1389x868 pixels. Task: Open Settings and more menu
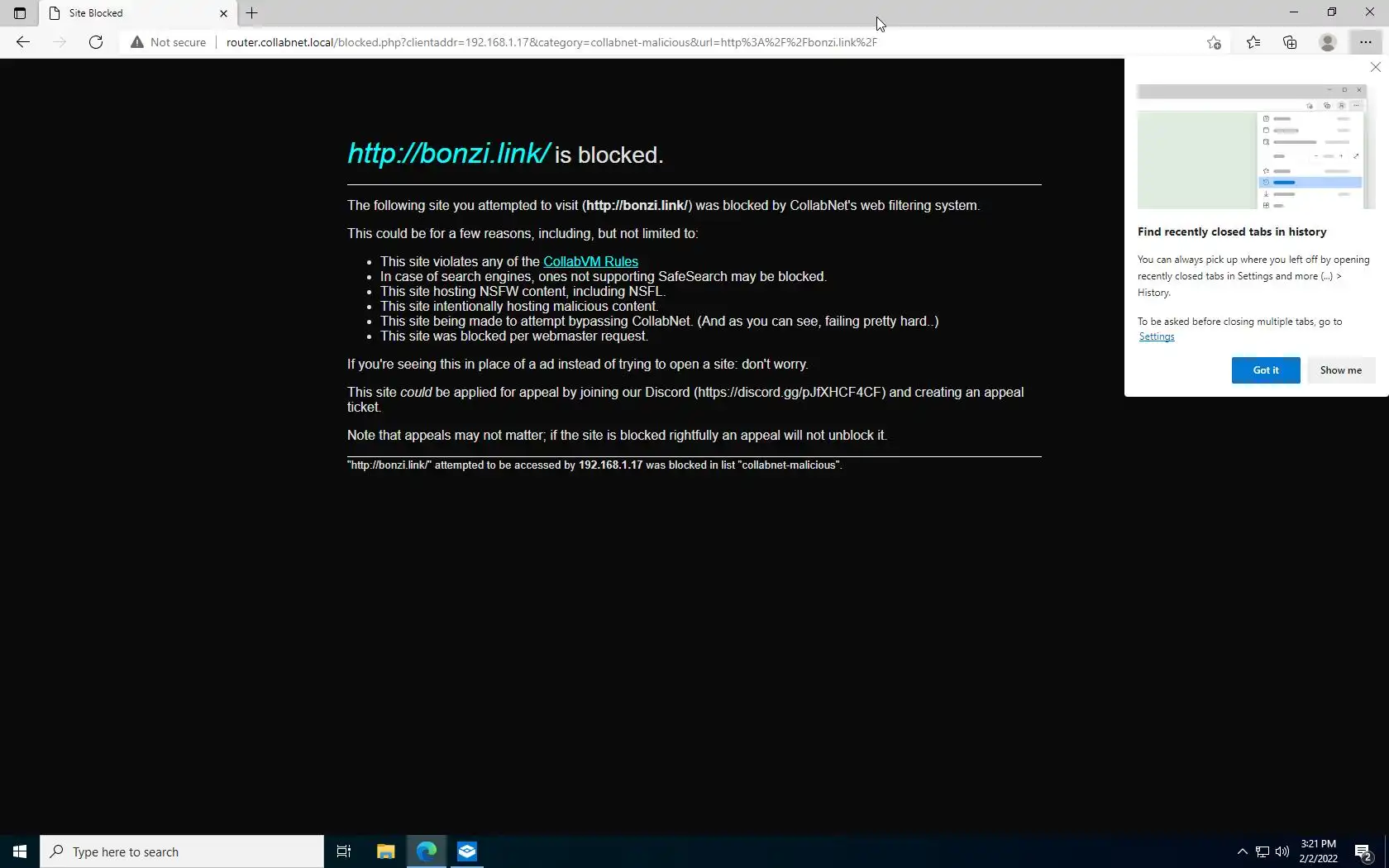coord(1366,42)
